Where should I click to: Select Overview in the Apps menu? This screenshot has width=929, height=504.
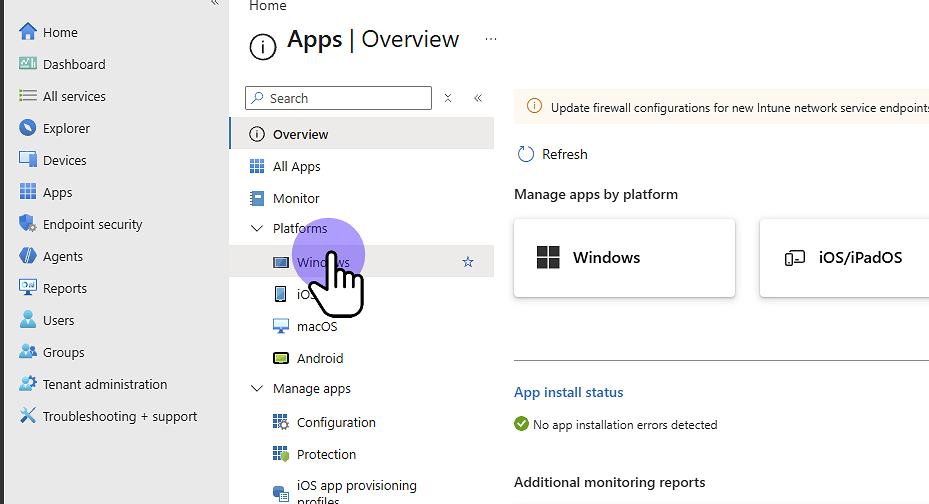coord(362,133)
